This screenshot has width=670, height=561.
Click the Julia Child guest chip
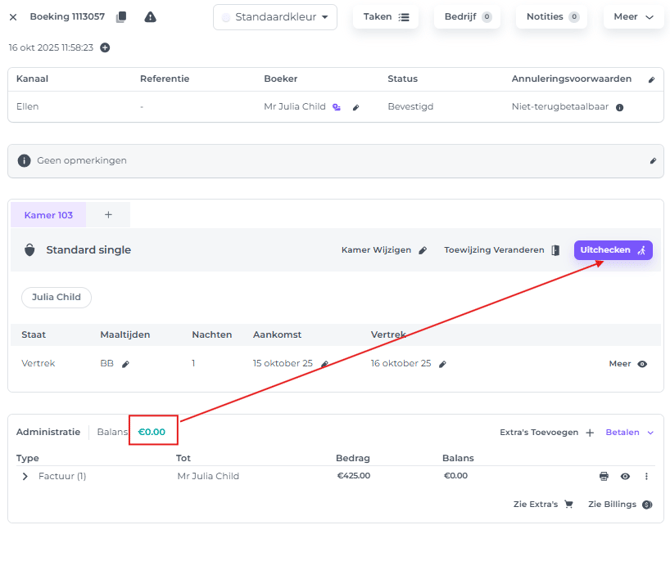(x=56, y=297)
